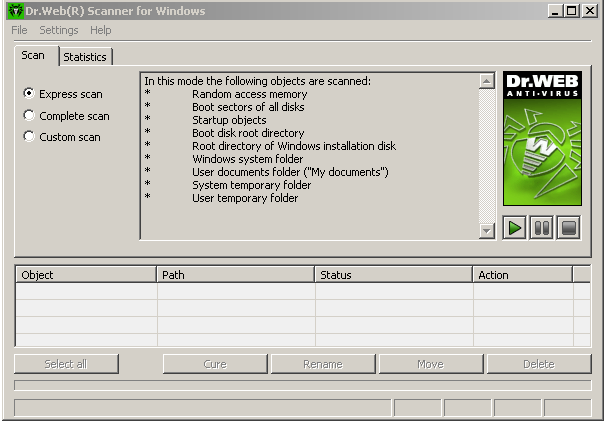Click the Dr.Web spider icon in title bar

tap(16, 11)
